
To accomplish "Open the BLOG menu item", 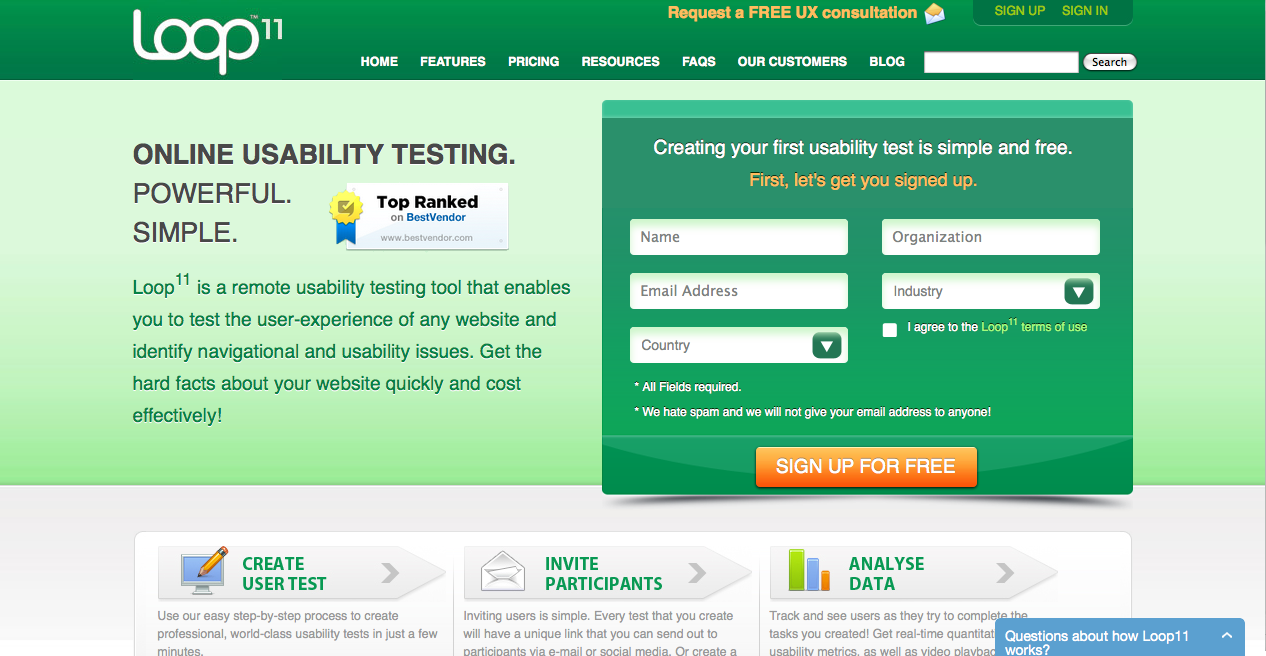I will pos(887,61).
